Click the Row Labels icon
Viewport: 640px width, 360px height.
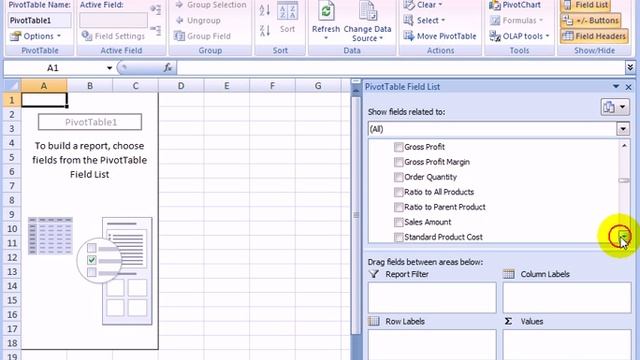point(373,321)
